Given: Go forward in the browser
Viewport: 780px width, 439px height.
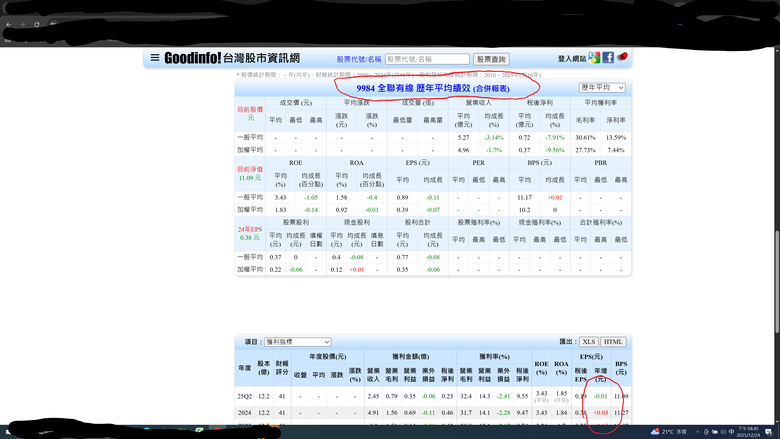Looking at the screenshot, I should (22, 24).
